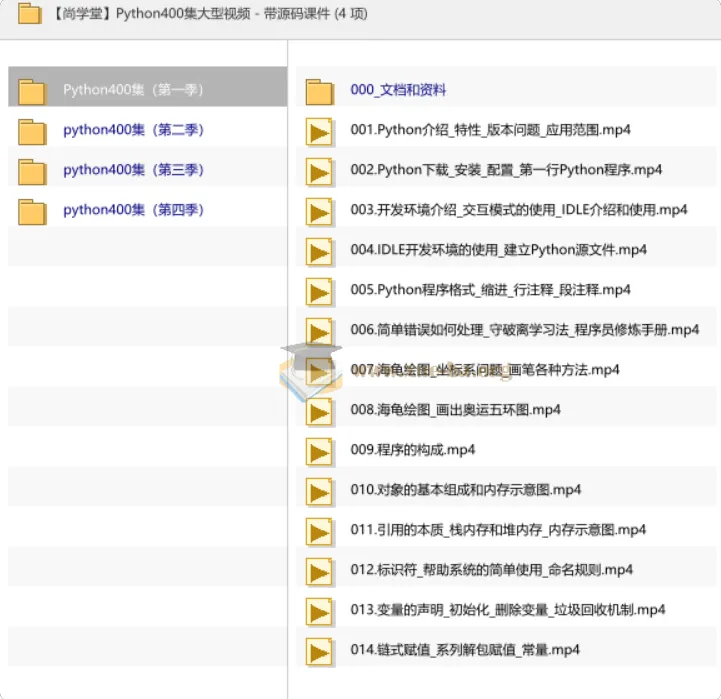Open the python400集（第二季）link
Screen dimensions: 721x699
click(133, 130)
